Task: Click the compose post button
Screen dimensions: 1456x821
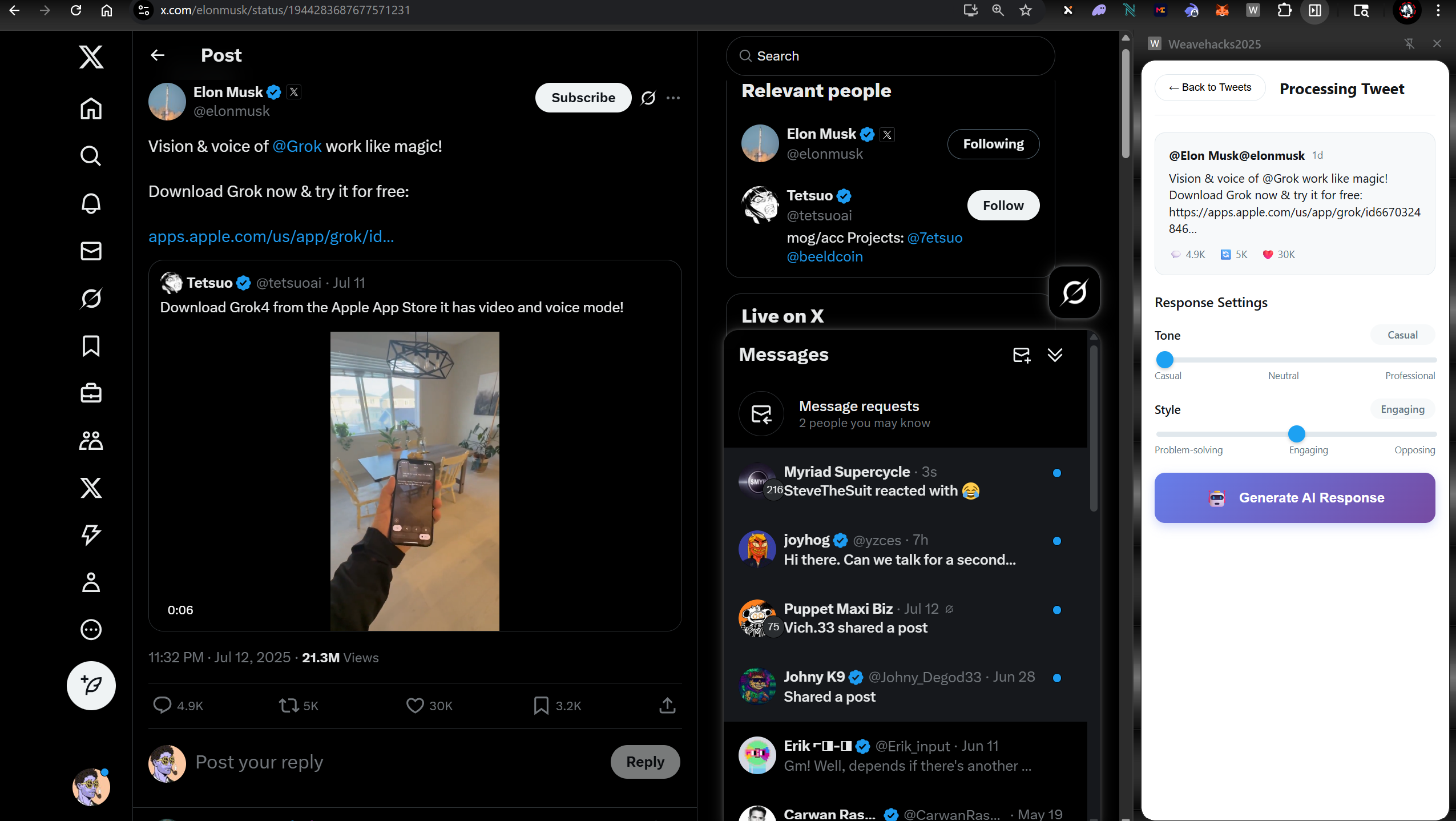Action: 91,685
